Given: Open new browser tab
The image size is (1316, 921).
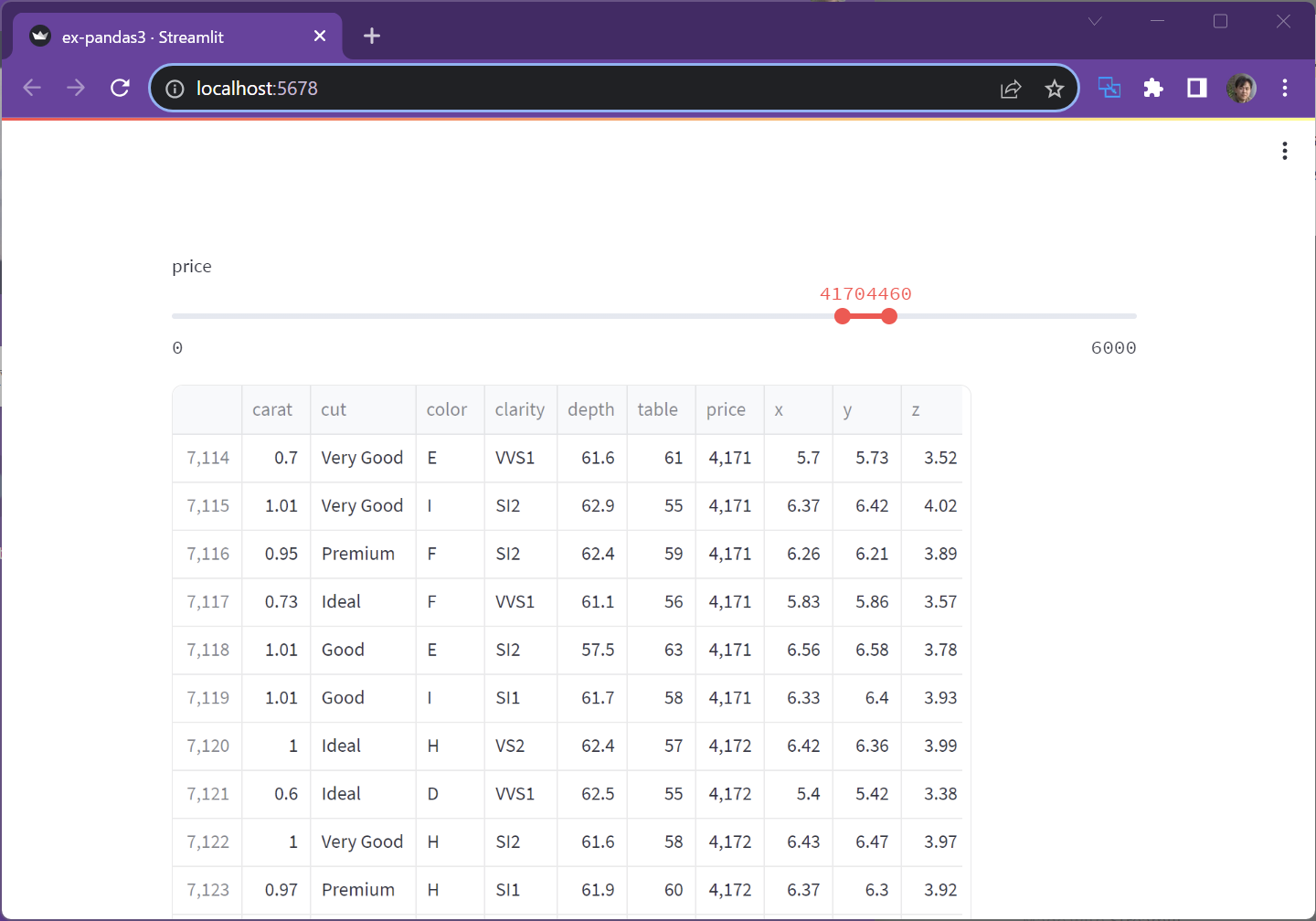Looking at the screenshot, I should click(x=371, y=36).
